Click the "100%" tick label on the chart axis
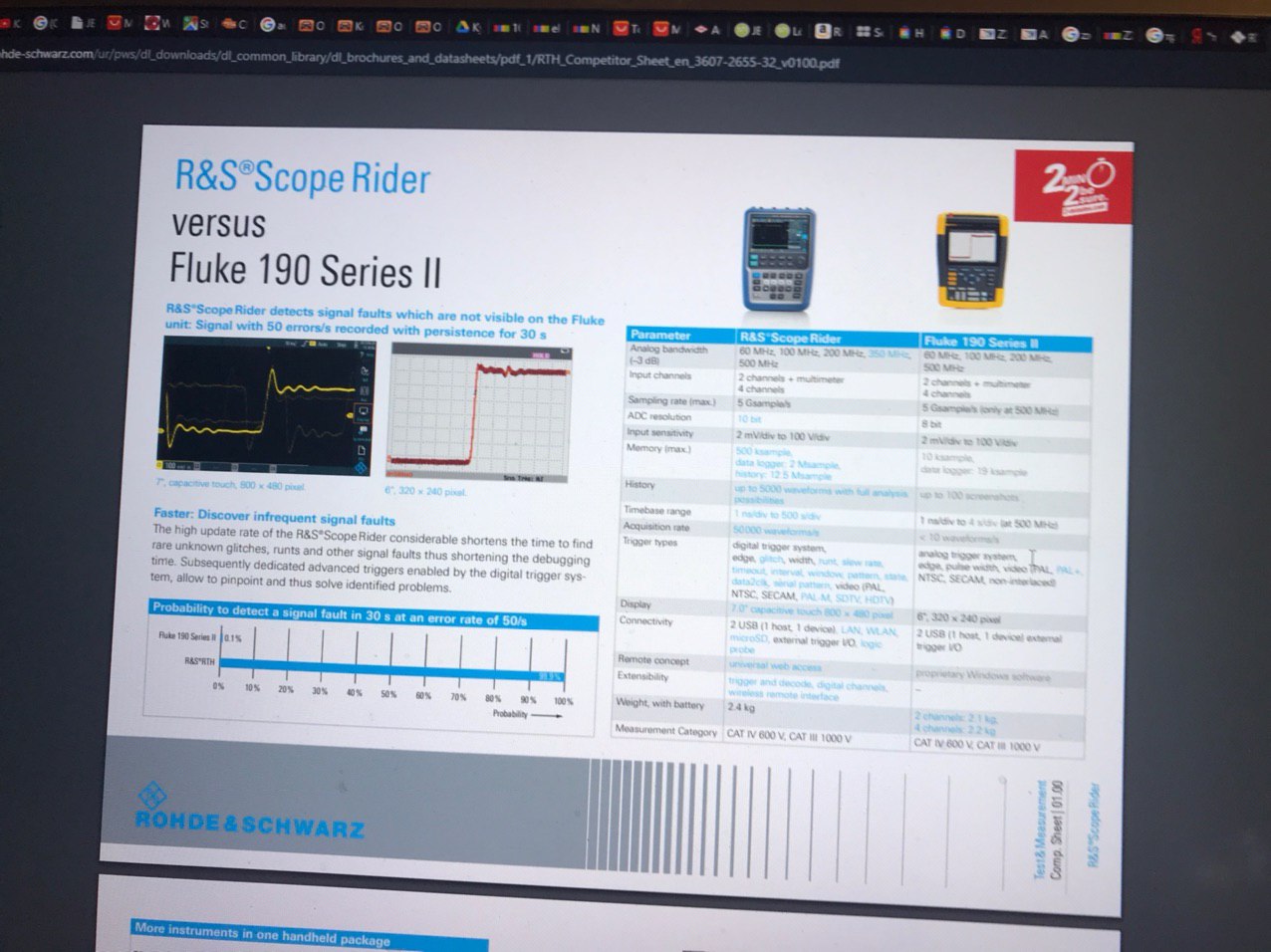Screen dimensions: 1271x952 tap(564, 701)
